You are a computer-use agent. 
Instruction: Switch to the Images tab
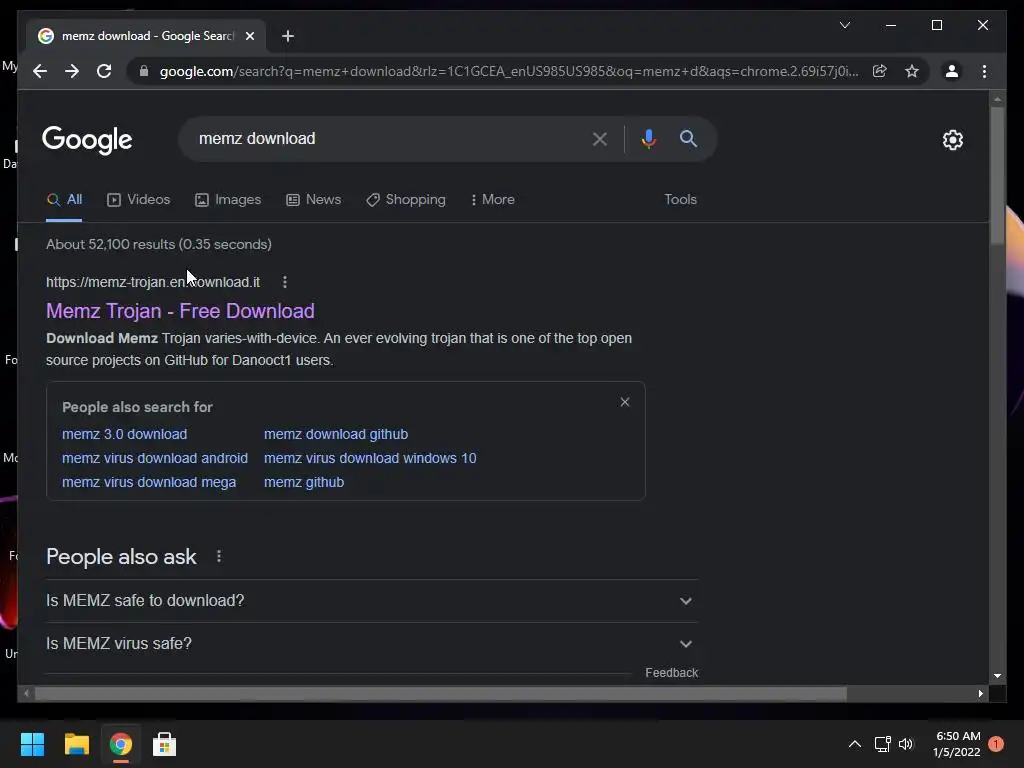click(x=228, y=199)
